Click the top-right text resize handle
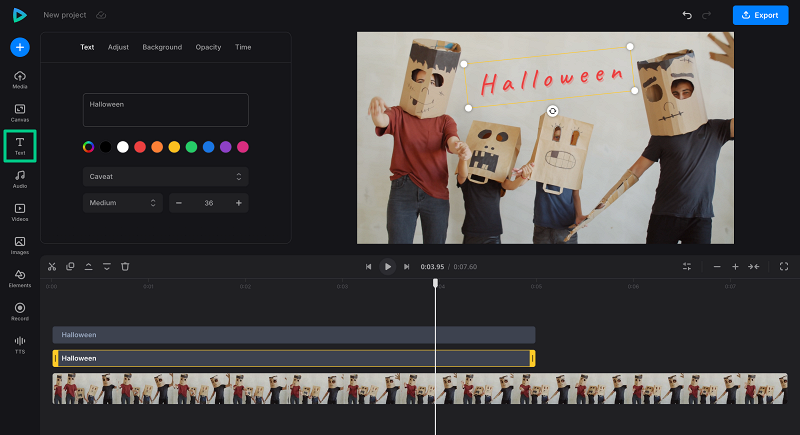800x435 pixels. click(x=630, y=46)
